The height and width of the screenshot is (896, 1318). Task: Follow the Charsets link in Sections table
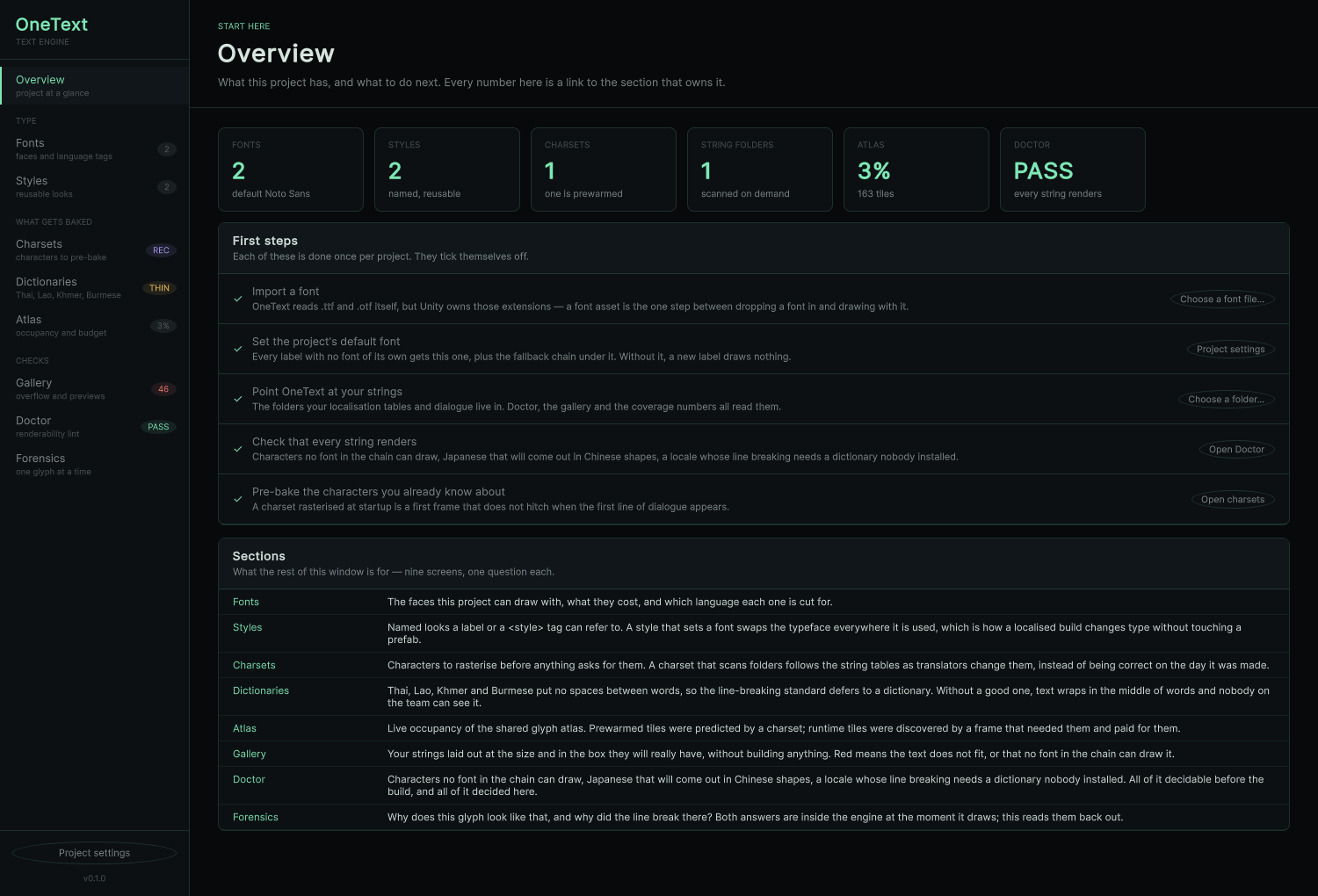(254, 666)
